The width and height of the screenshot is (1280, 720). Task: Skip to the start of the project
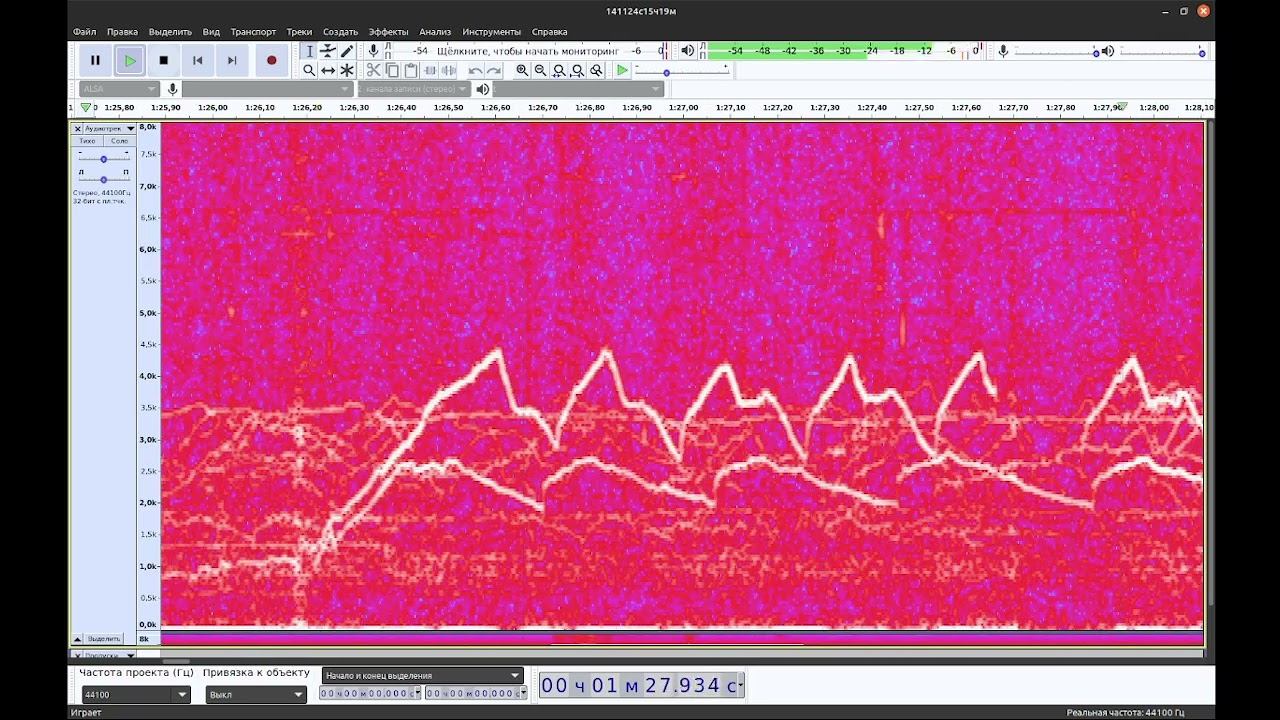197,60
